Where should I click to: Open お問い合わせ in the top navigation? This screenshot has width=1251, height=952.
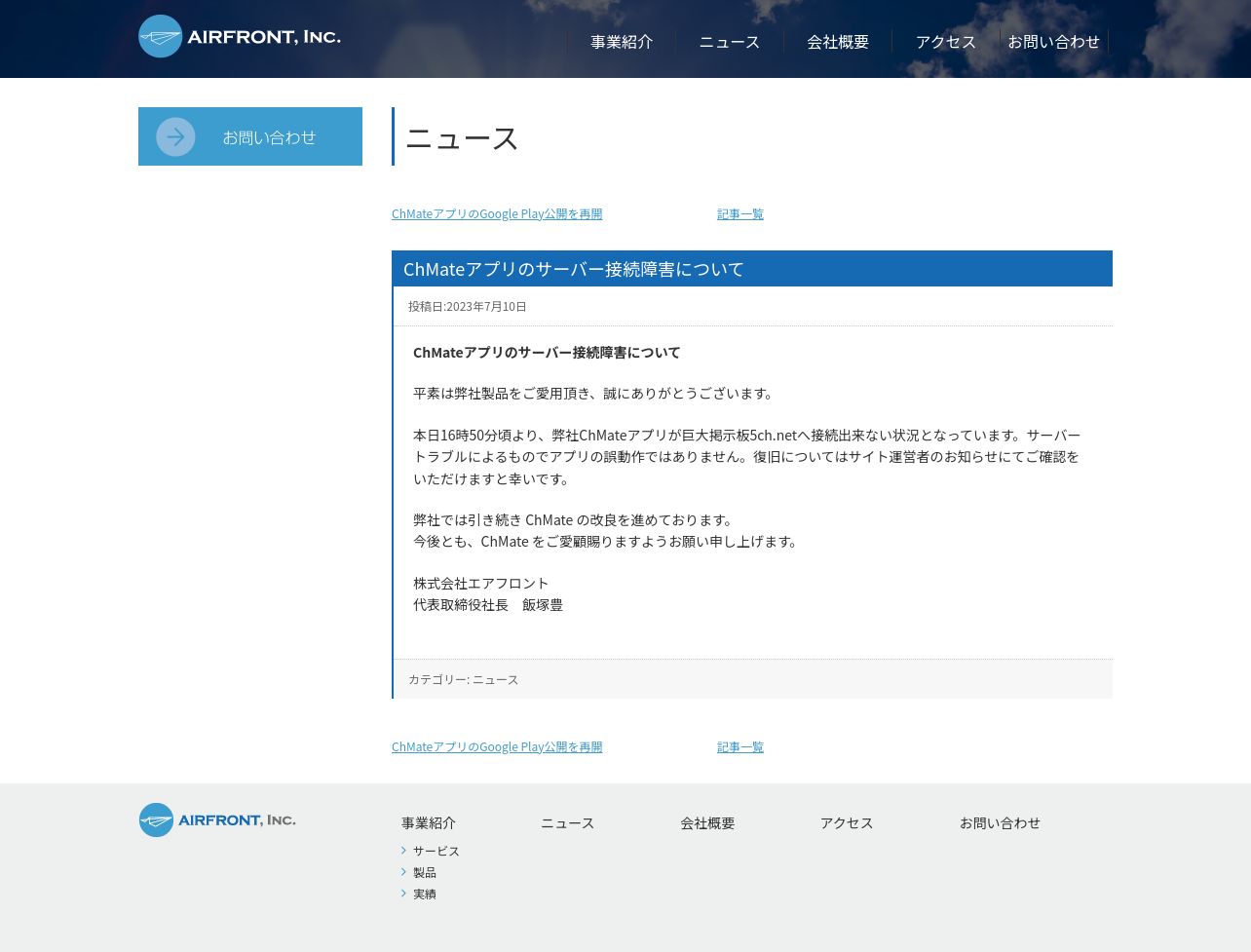coord(1054,41)
